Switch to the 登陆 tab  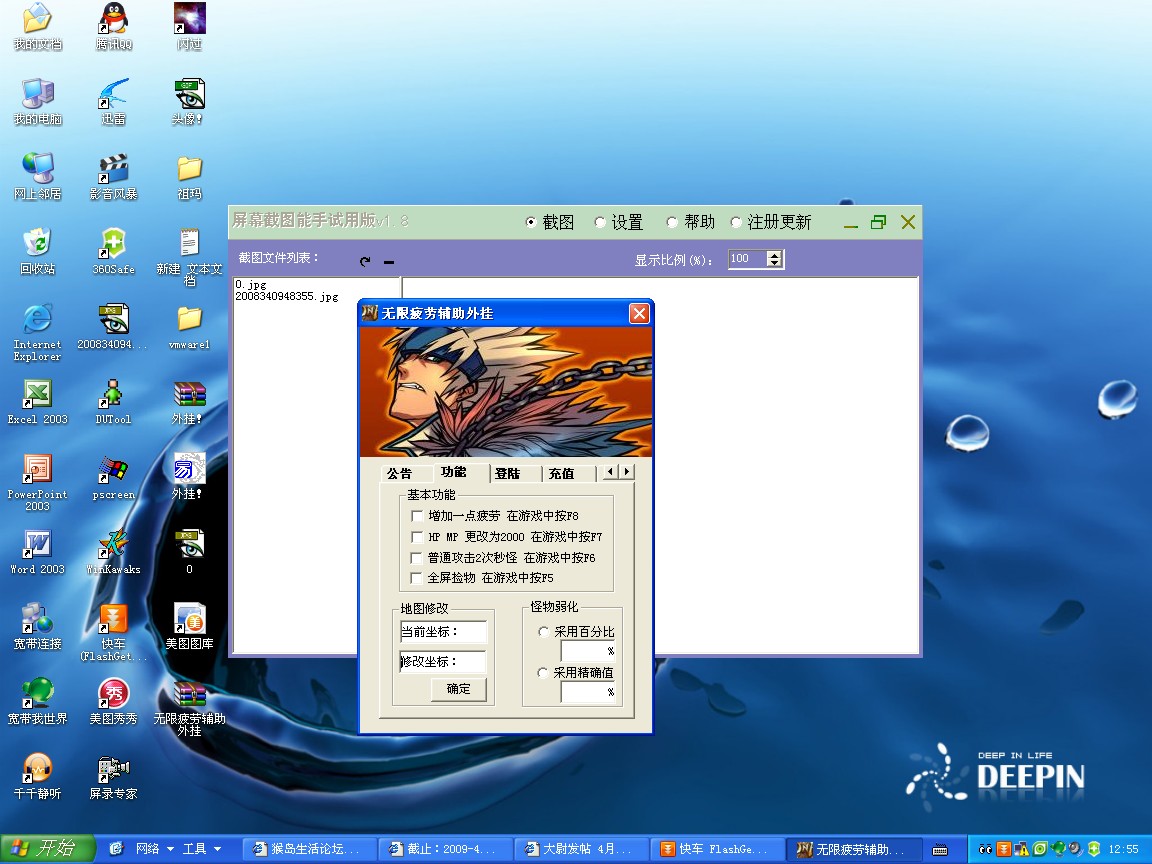point(508,474)
